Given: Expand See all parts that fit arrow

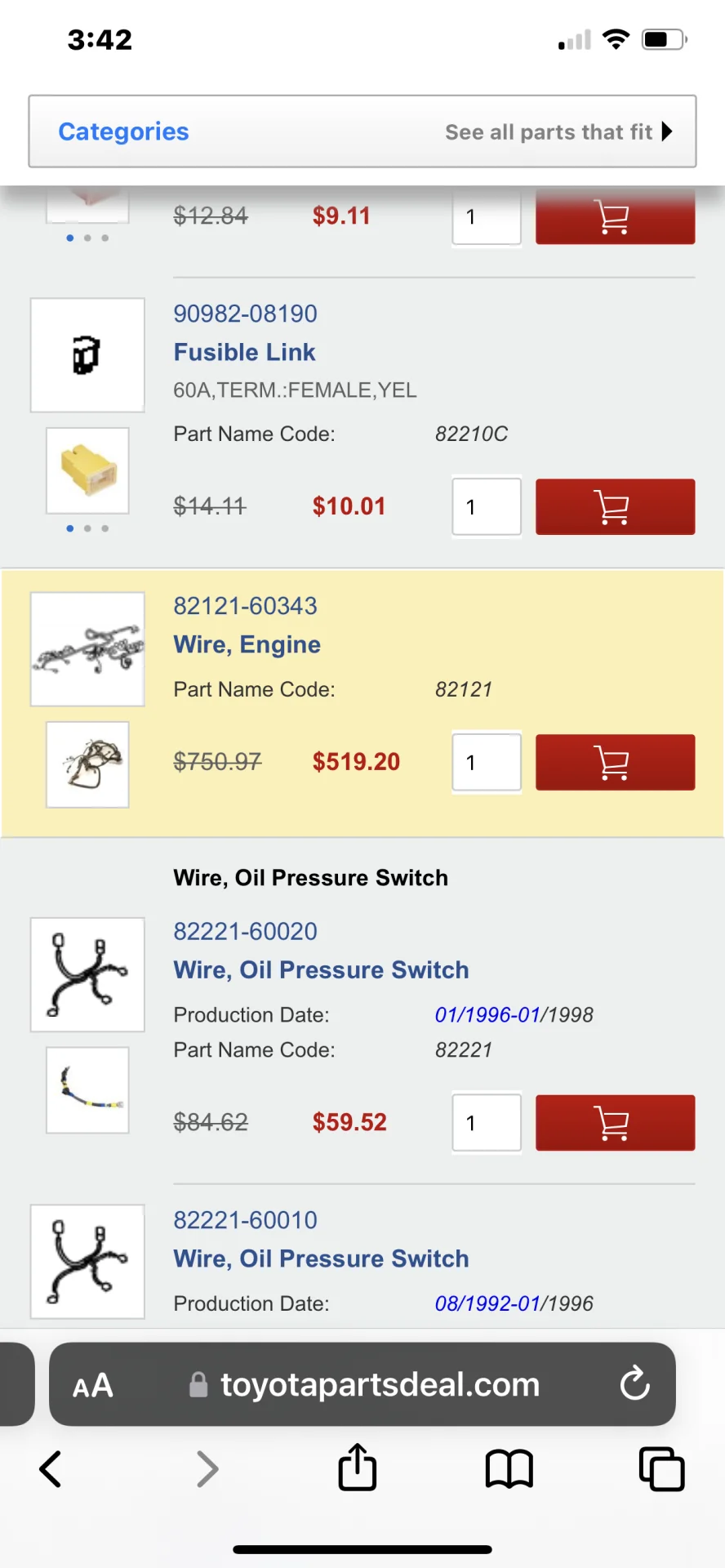Looking at the screenshot, I should tap(667, 131).
